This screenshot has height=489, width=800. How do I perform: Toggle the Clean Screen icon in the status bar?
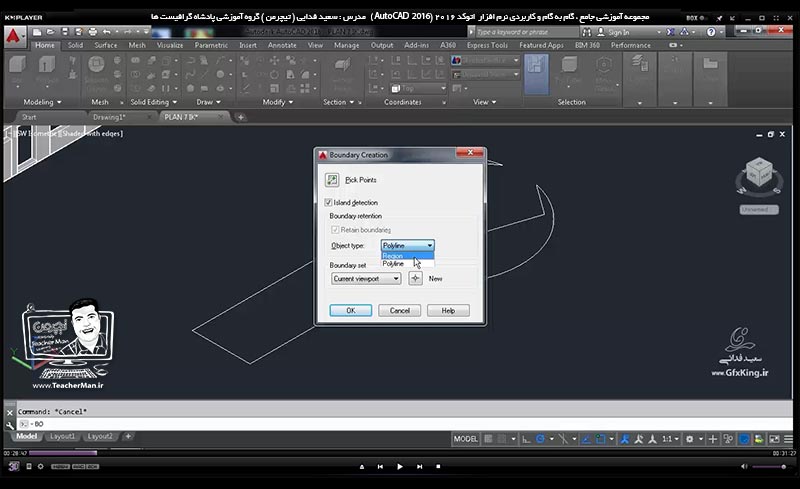point(774,439)
